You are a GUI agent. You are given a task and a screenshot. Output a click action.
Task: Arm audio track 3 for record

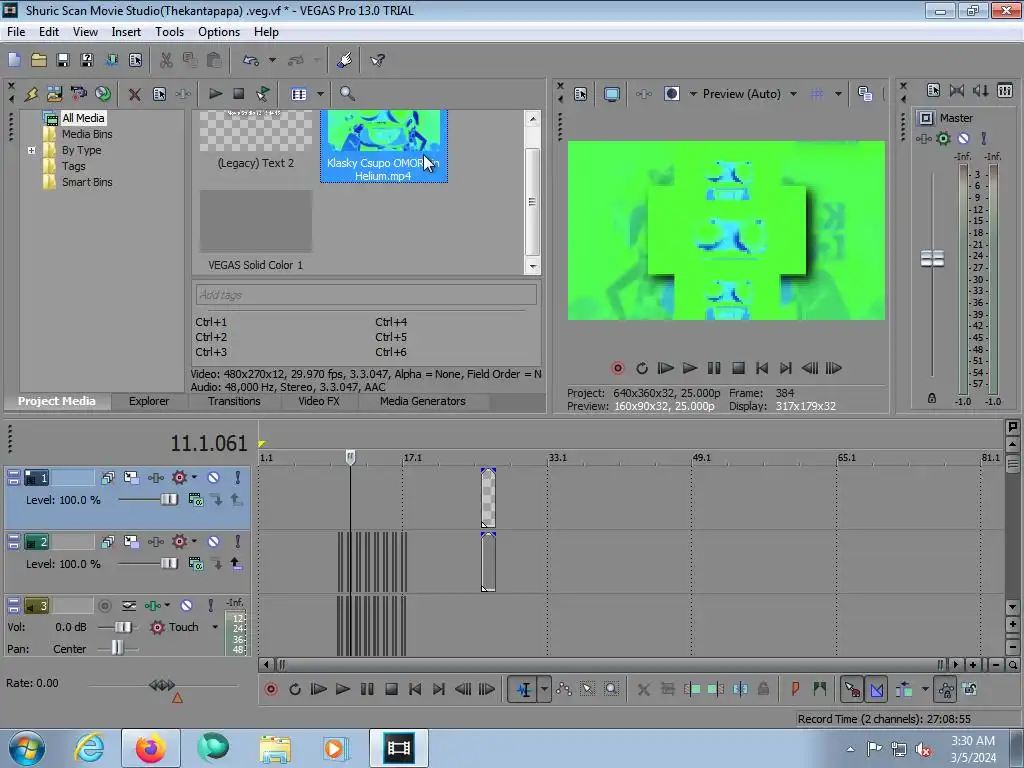104,606
